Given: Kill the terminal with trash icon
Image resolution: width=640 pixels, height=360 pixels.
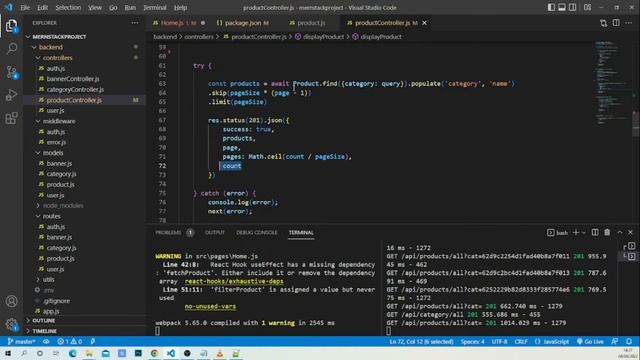Looking at the screenshot, I should 607,232.
